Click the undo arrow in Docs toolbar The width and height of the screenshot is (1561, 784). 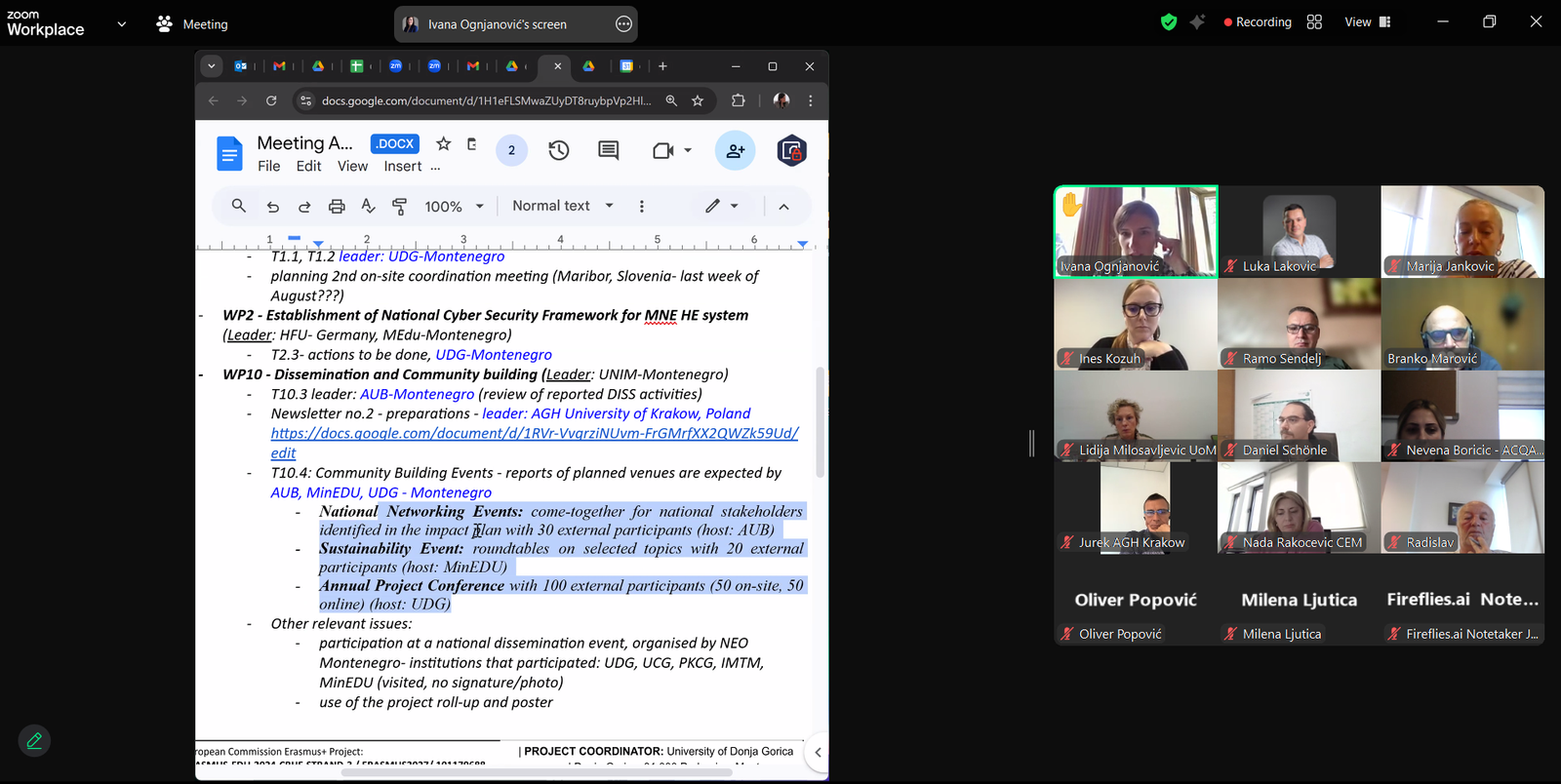coord(273,207)
